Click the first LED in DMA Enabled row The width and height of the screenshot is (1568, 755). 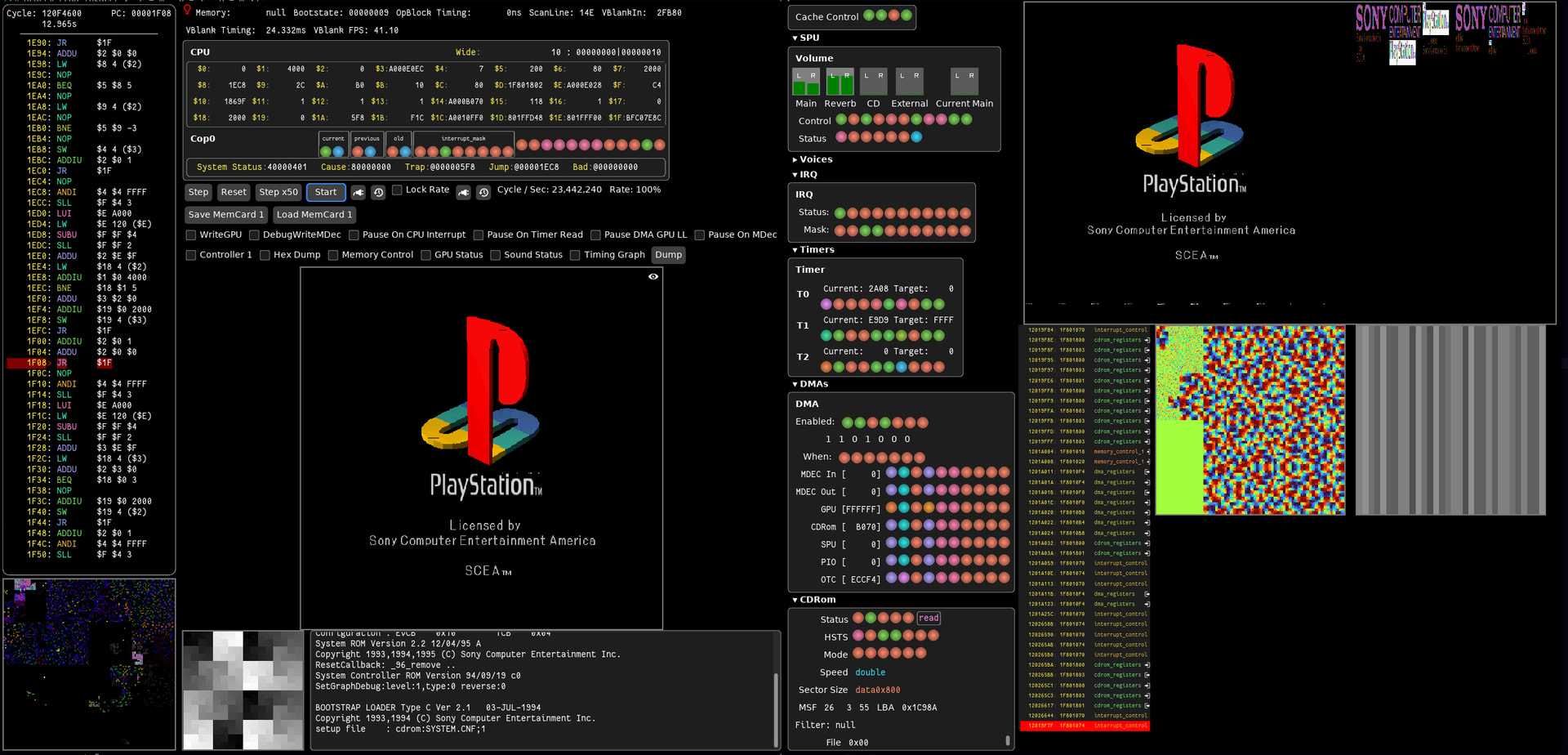[x=848, y=422]
